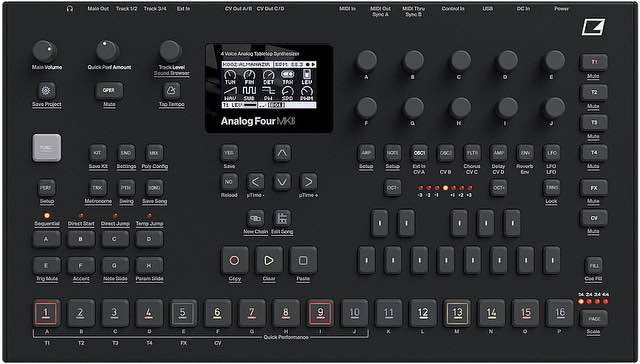The width and height of the screenshot is (640, 364).
Task: Adjust the Quick Perf Amount knob
Action: pyautogui.click(x=108, y=51)
